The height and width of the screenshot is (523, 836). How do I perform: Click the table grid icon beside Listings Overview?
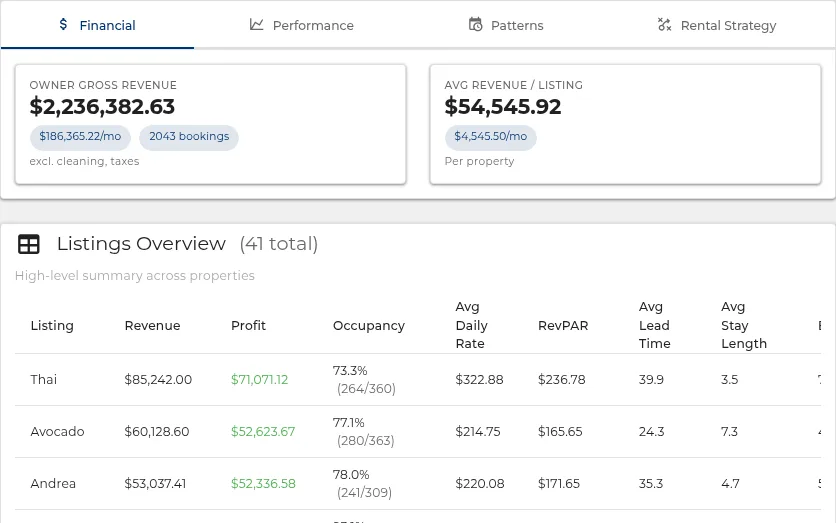tap(29, 244)
